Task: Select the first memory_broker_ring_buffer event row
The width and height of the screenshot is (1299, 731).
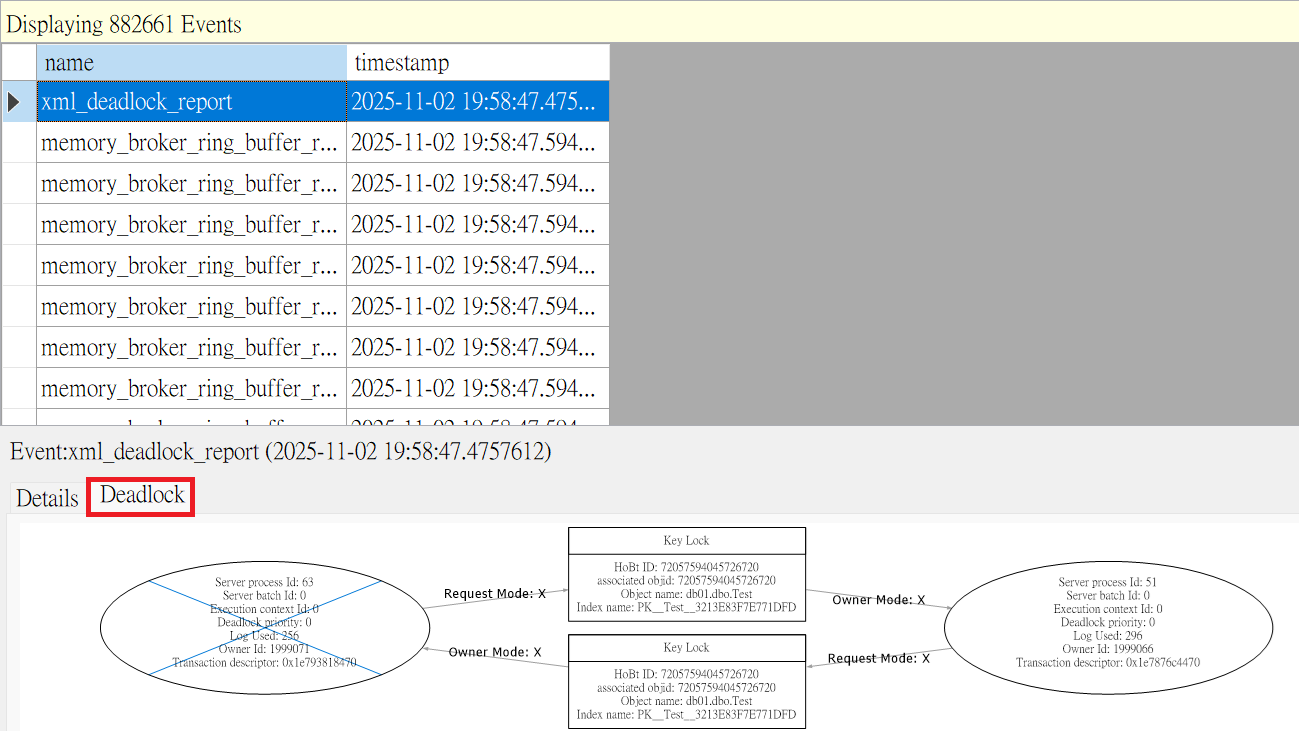Action: click(x=191, y=143)
